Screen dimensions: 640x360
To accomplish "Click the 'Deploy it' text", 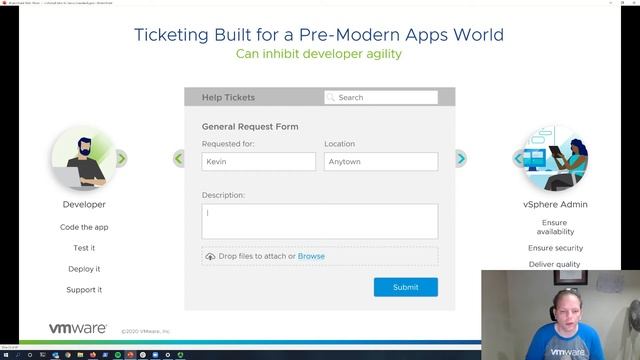I will [x=84, y=269].
